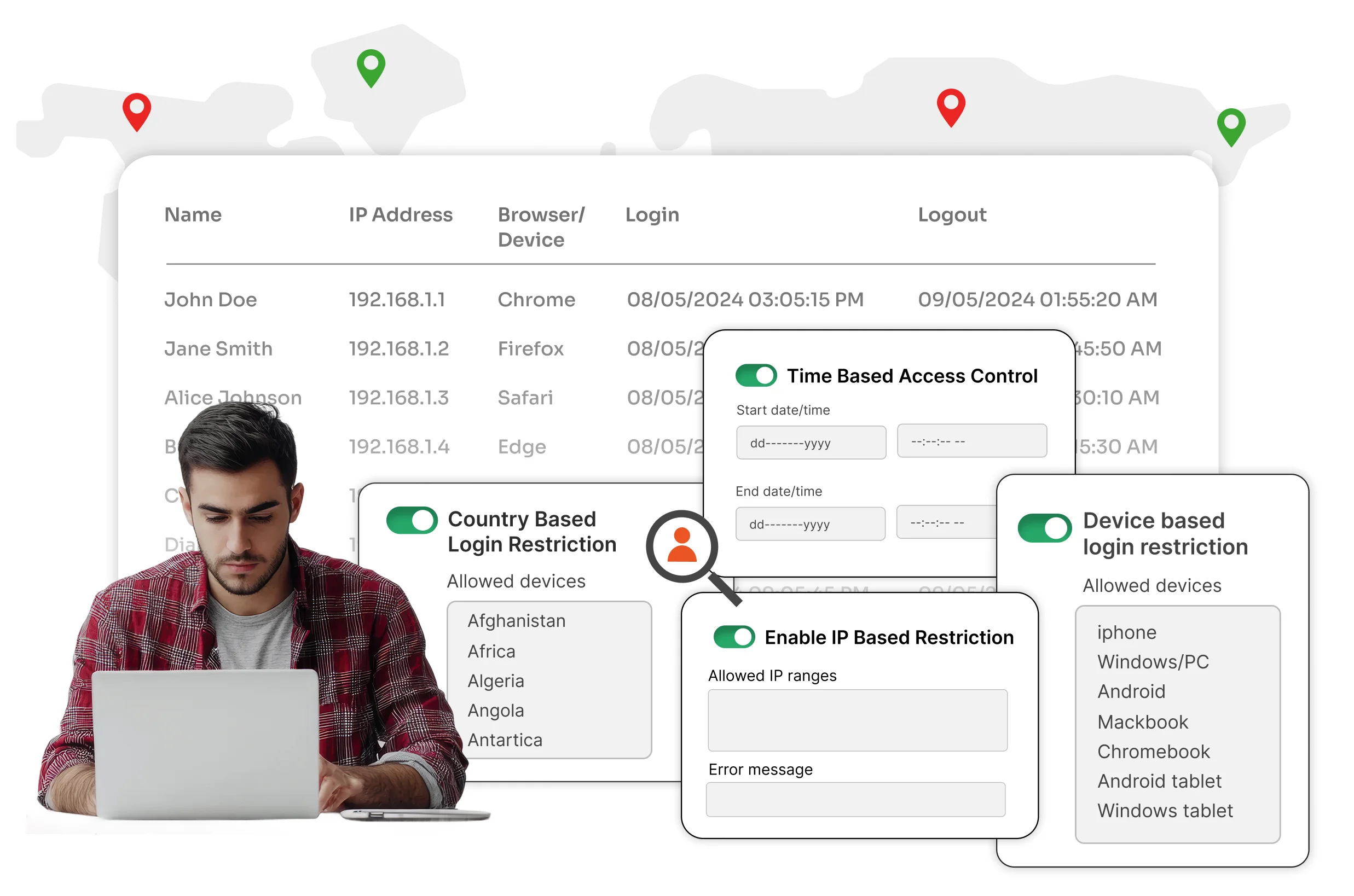
Task: Click the Chrome browser cell
Action: click(x=536, y=299)
